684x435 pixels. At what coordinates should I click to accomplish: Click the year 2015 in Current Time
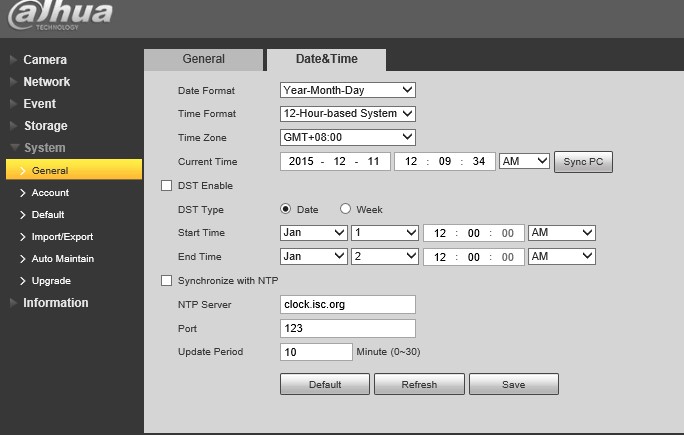tap(301, 161)
